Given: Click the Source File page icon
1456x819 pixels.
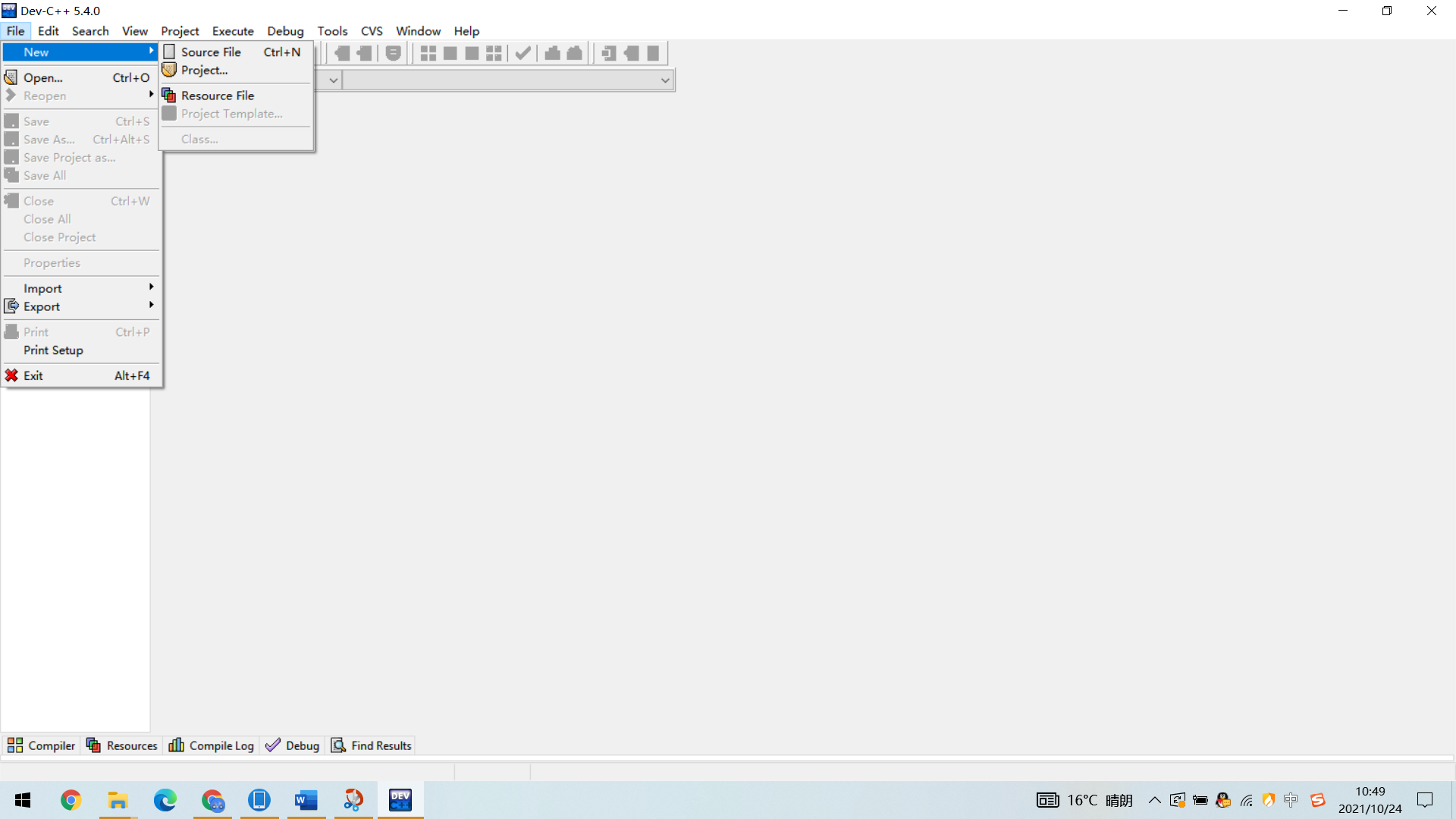Looking at the screenshot, I should tap(170, 52).
